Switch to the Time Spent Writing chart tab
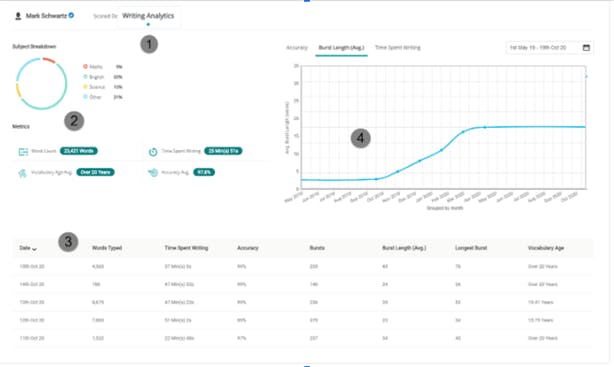The height and width of the screenshot is (367, 614). [x=397, y=47]
